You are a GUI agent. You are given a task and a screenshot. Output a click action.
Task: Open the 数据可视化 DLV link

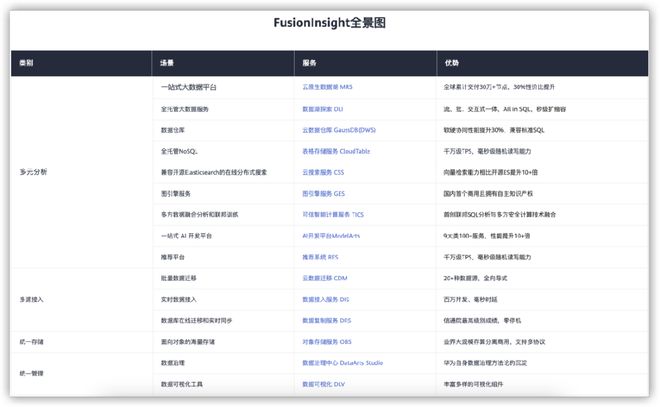(323, 384)
